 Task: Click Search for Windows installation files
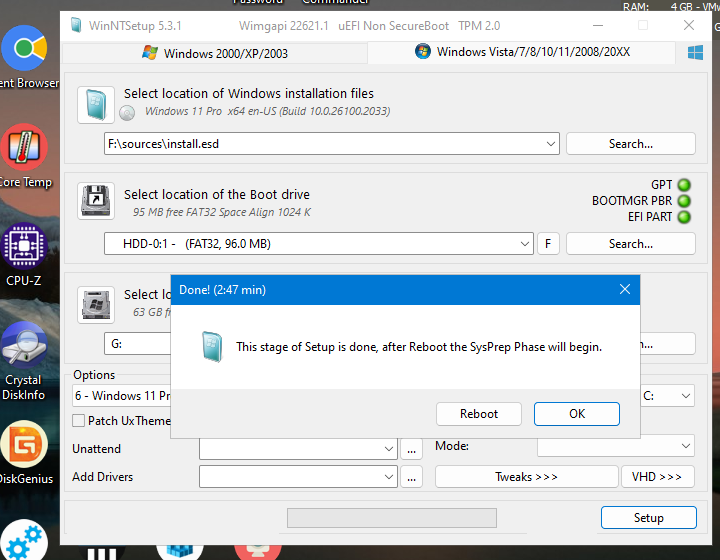click(x=630, y=144)
